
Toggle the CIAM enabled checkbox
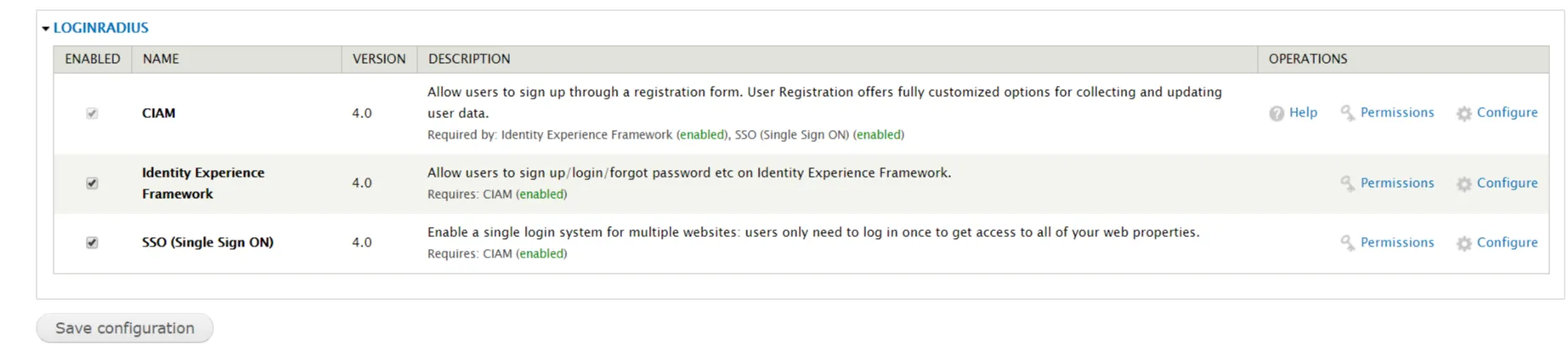[x=92, y=113]
